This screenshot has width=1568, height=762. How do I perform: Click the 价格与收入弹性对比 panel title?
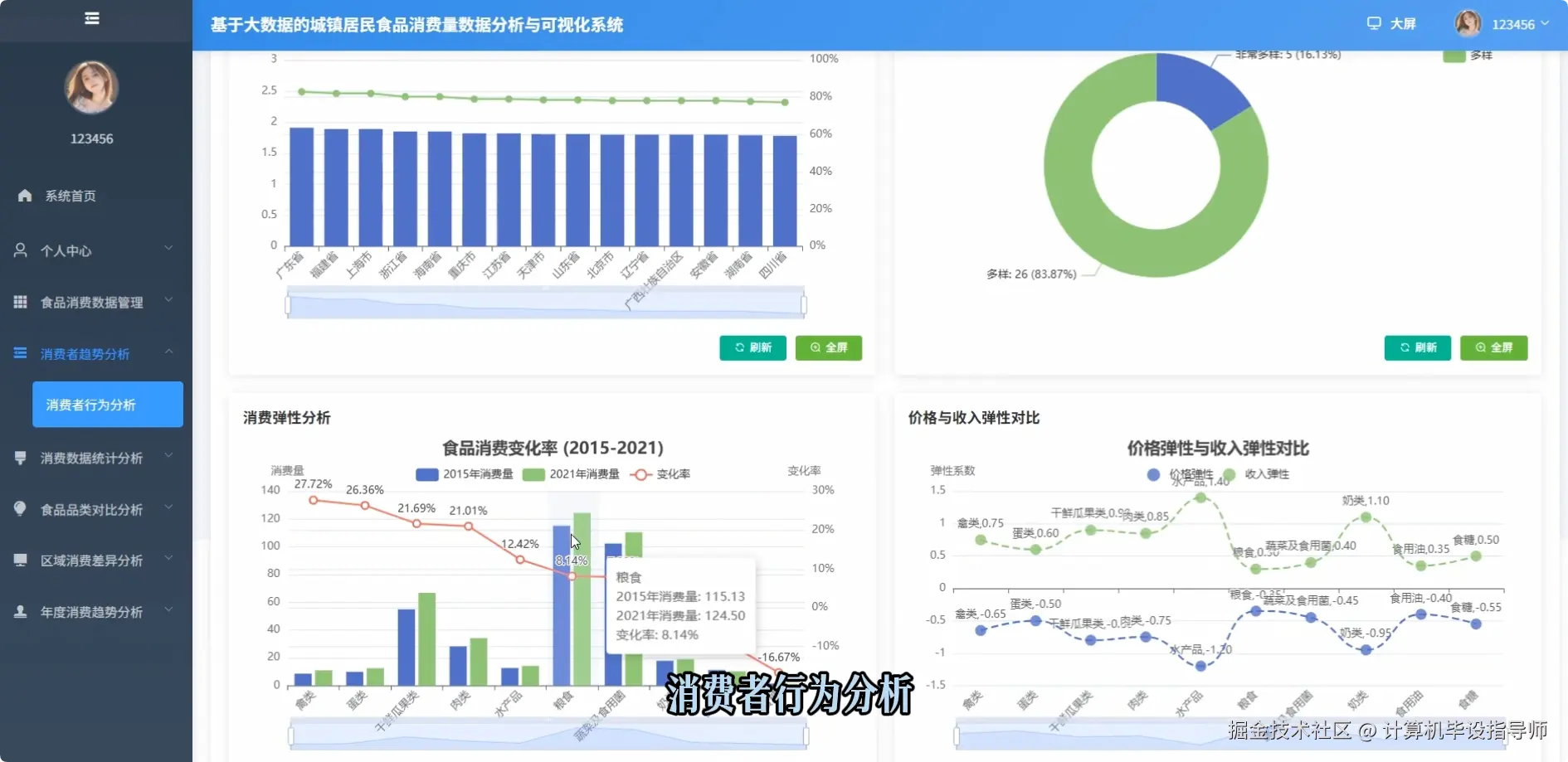click(974, 418)
